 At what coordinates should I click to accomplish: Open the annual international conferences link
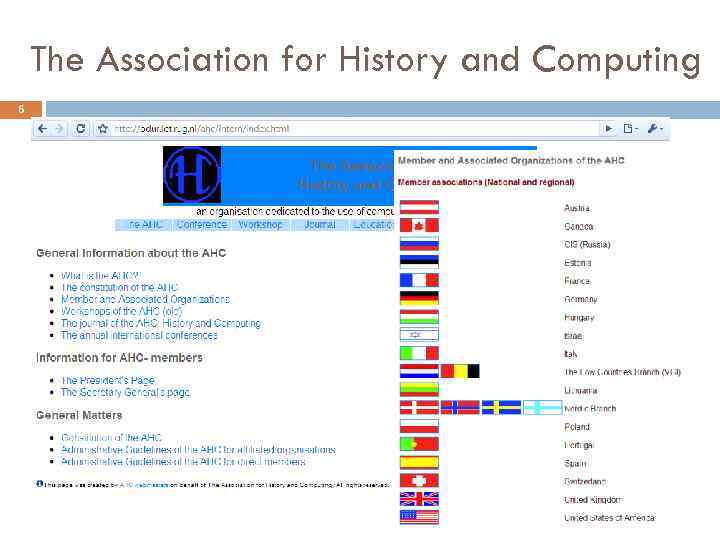139,335
